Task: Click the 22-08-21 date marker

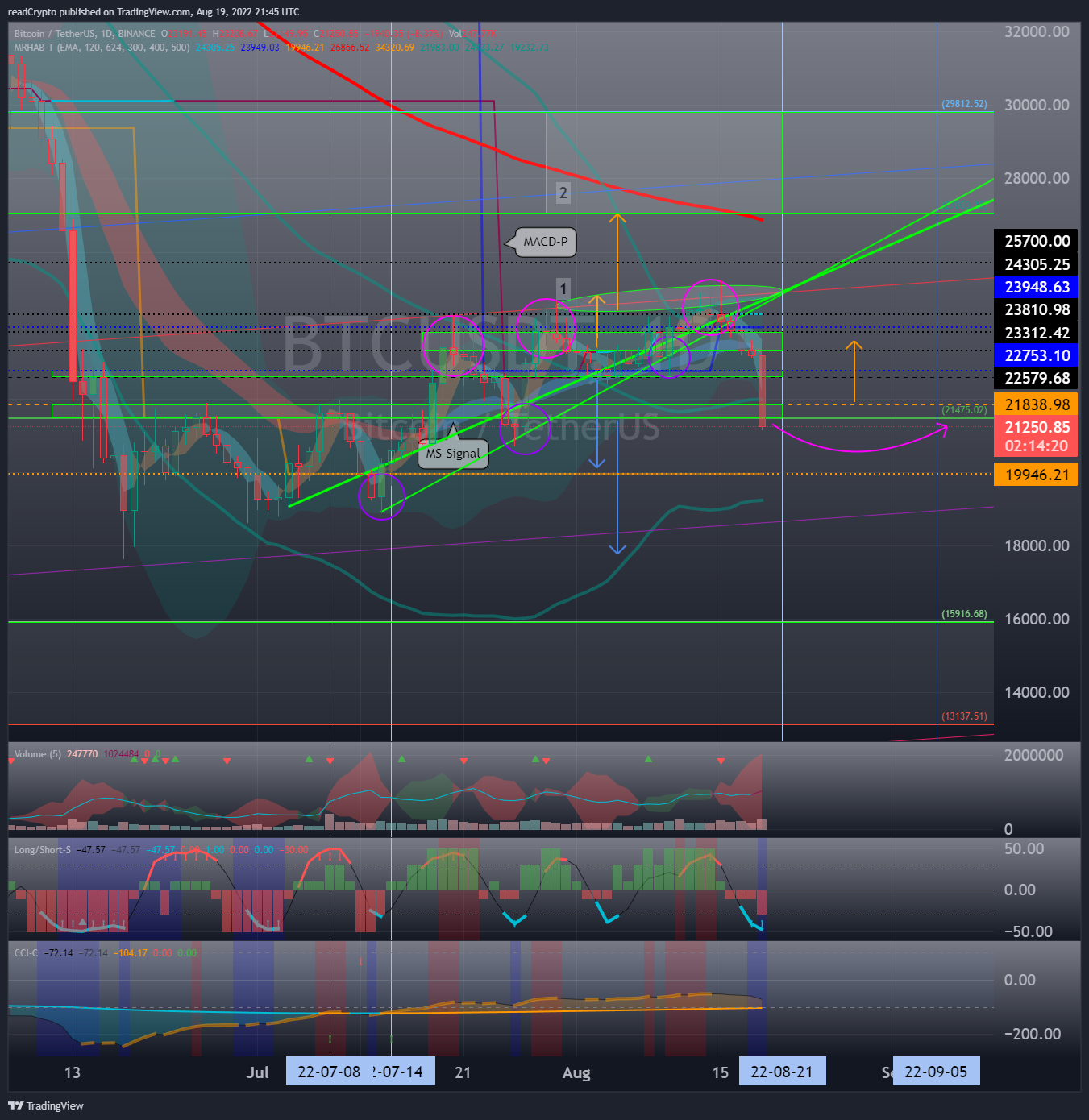Action: click(782, 1072)
